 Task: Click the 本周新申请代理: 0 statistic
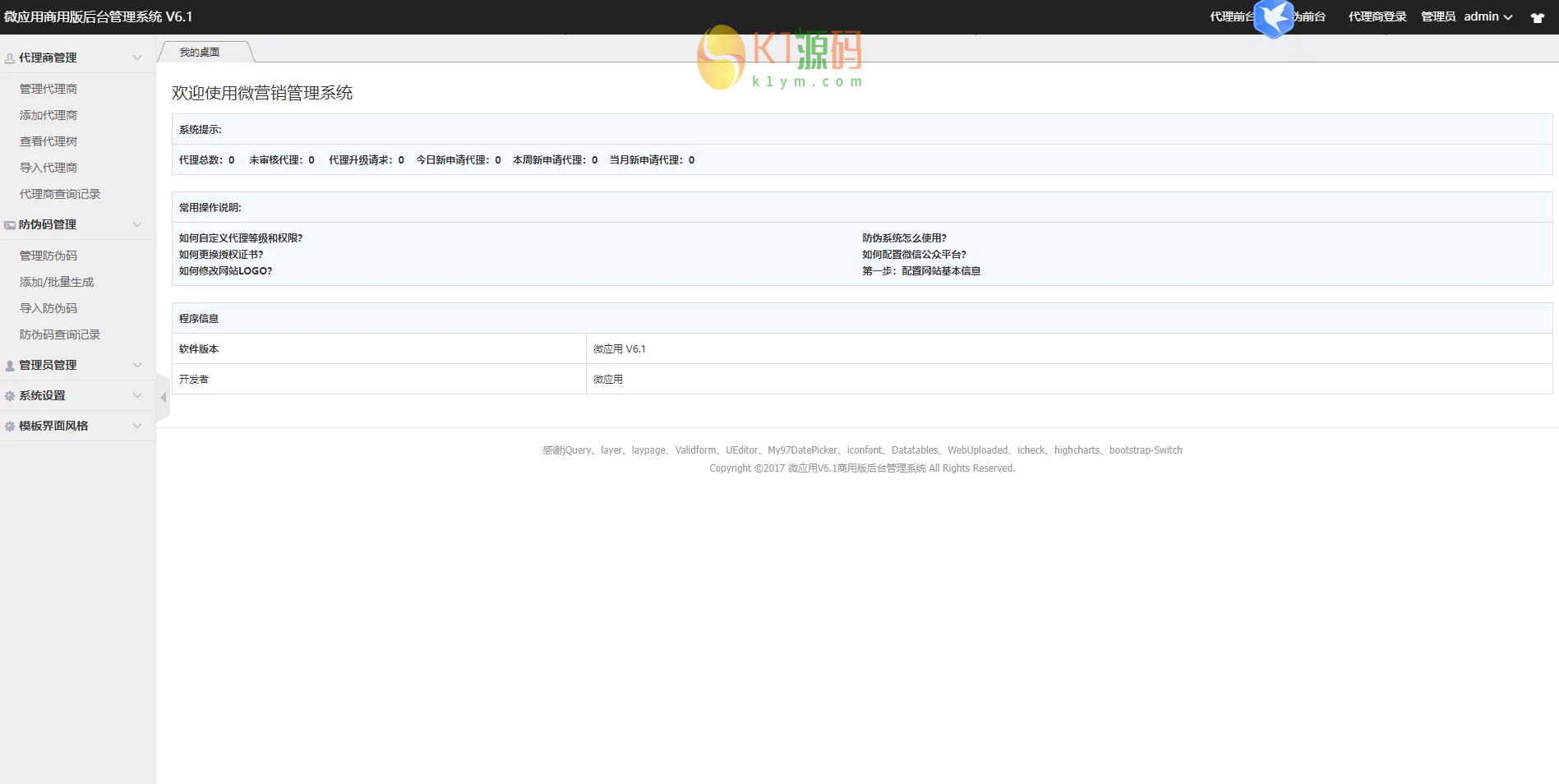click(556, 160)
